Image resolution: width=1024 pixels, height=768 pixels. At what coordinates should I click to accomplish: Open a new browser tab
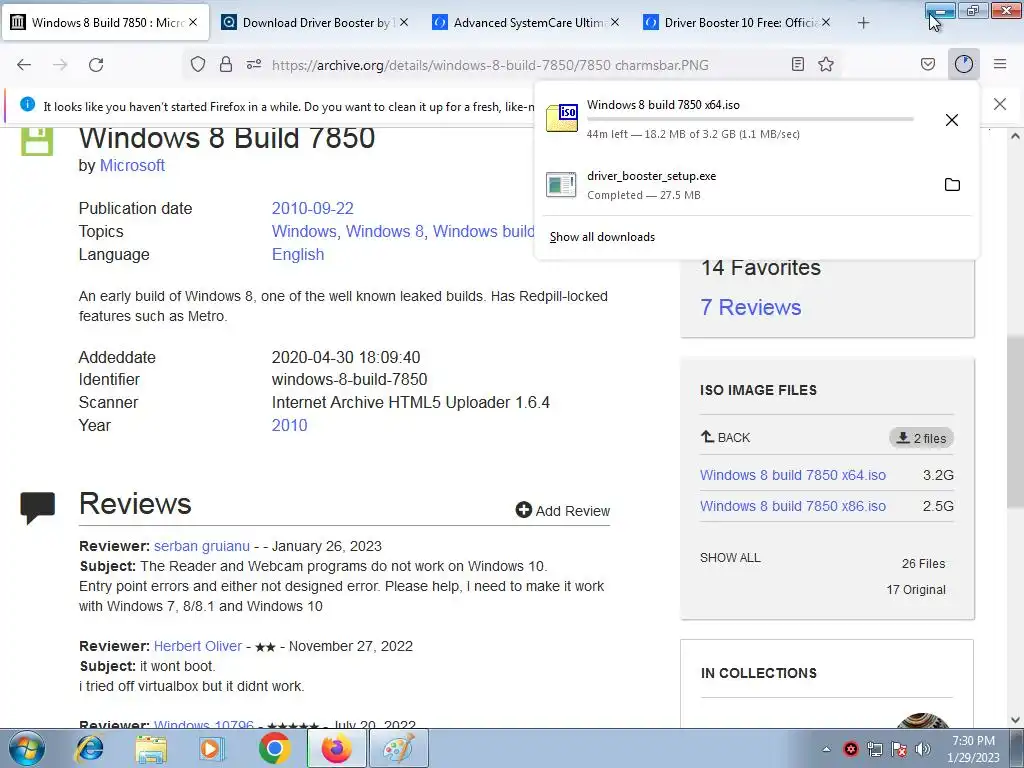click(863, 23)
